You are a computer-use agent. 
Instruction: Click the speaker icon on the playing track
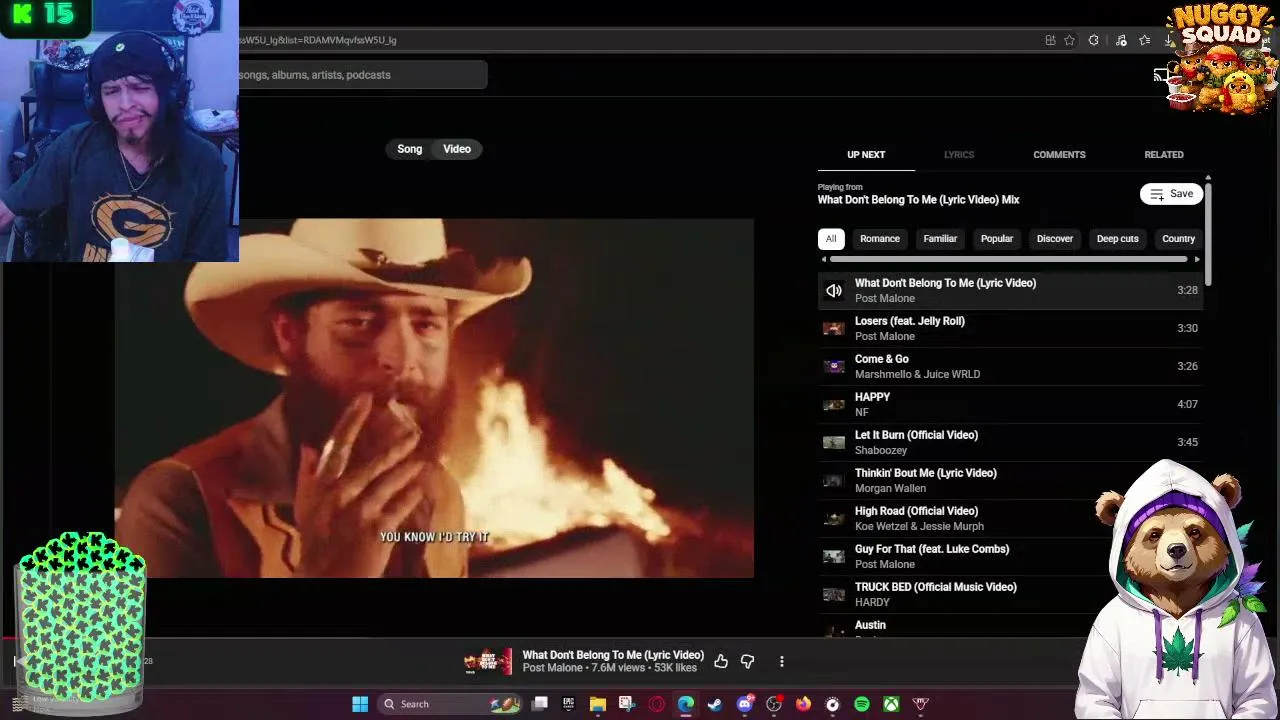click(x=834, y=290)
